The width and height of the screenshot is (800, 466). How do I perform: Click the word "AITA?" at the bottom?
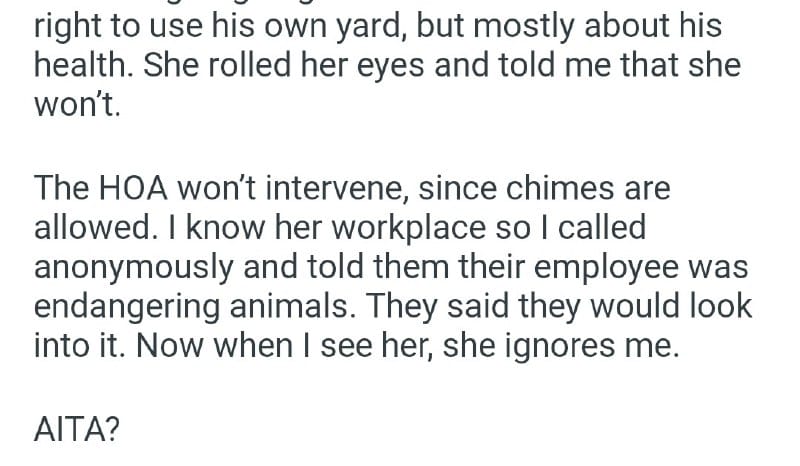78,429
